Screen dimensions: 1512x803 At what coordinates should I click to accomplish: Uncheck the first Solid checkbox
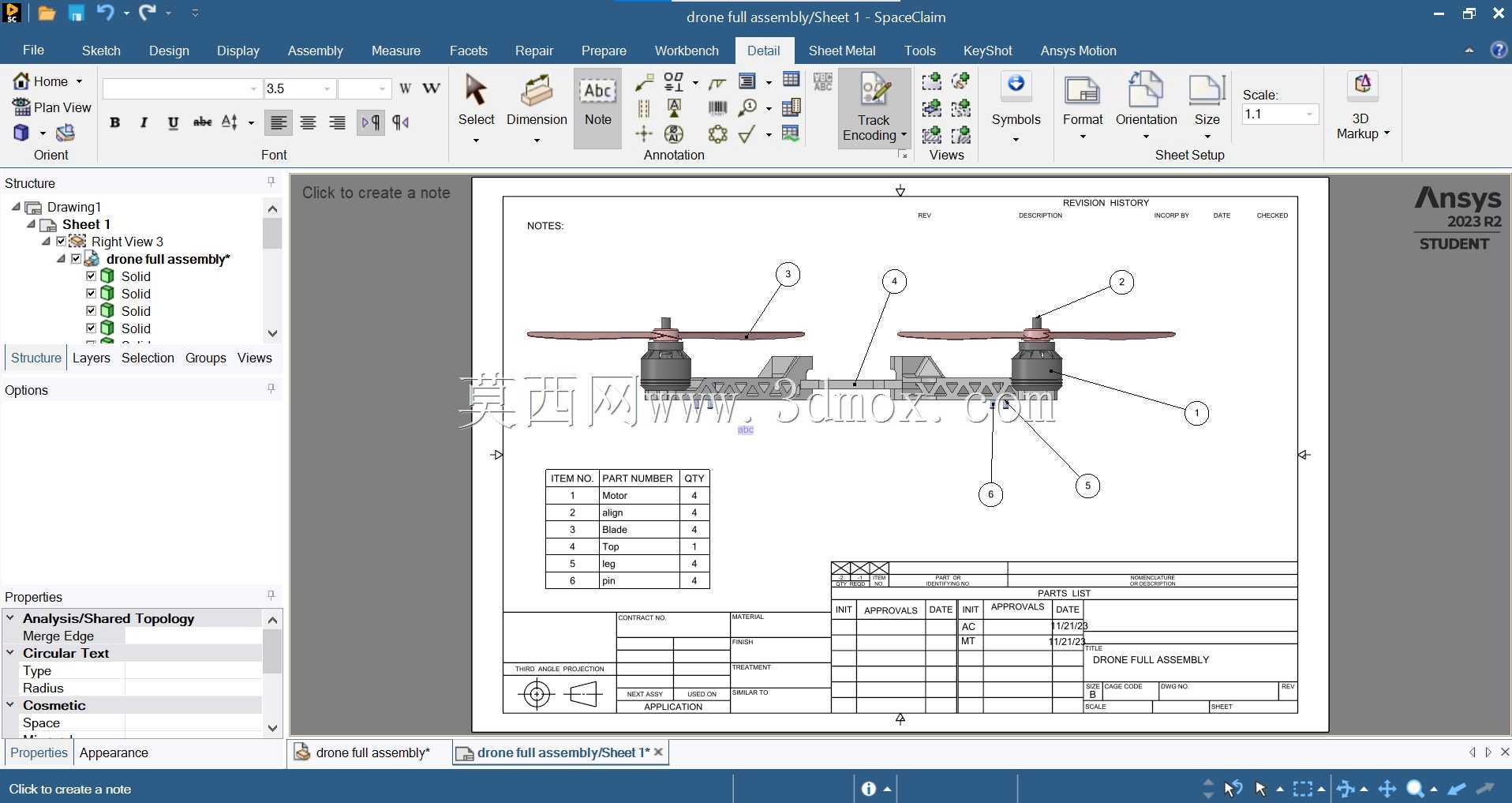[91, 276]
